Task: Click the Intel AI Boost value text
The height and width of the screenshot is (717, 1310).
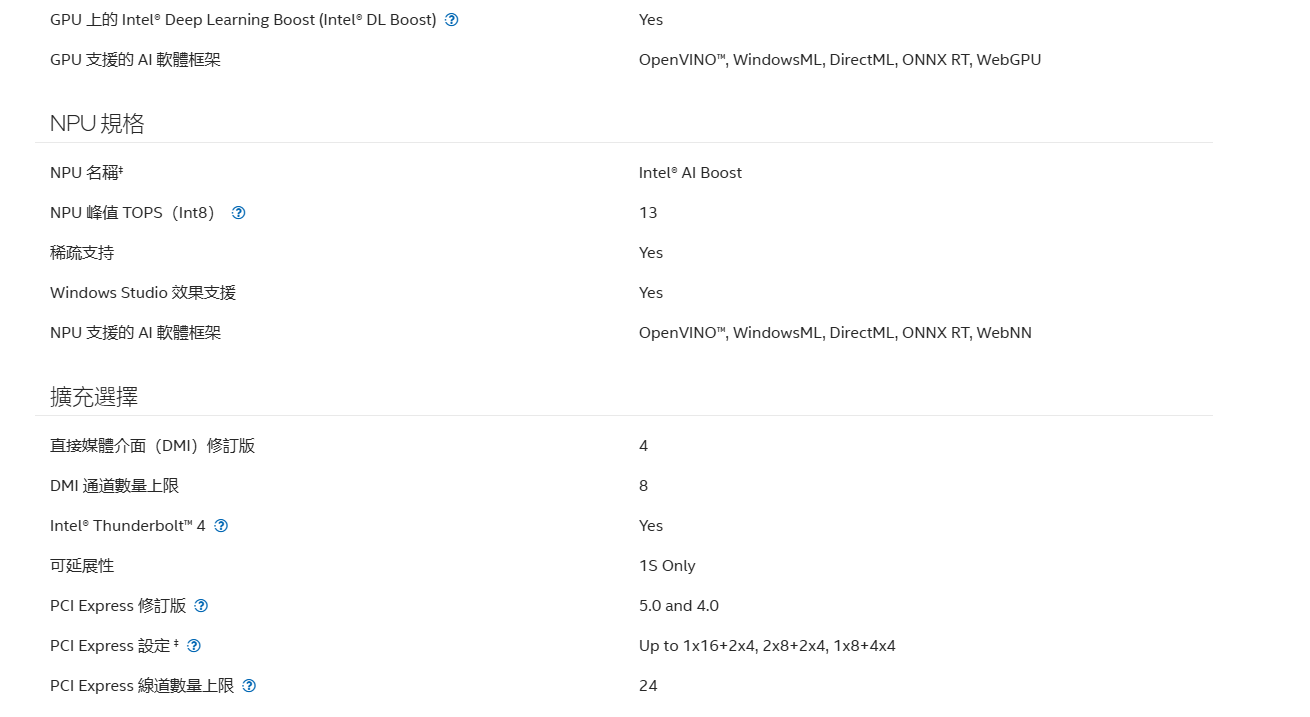Action: (x=690, y=173)
